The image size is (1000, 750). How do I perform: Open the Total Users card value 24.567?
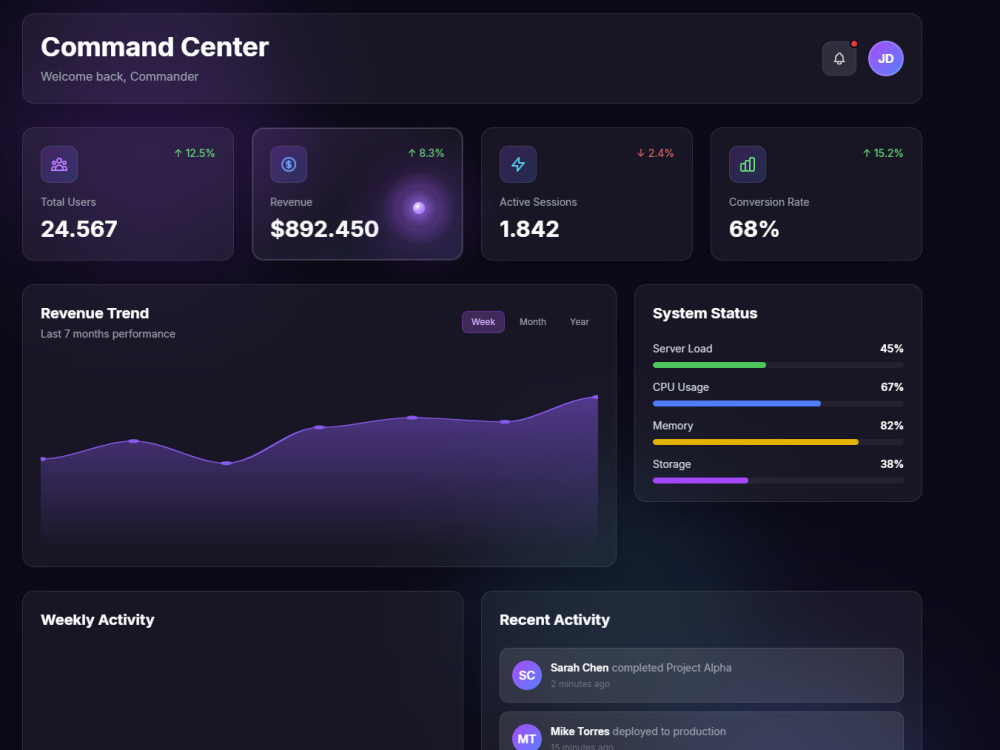pos(79,229)
